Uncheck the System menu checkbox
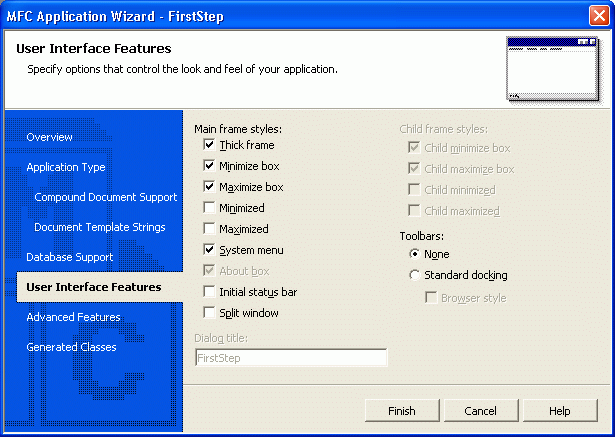The width and height of the screenshot is (615, 437). tap(209, 250)
